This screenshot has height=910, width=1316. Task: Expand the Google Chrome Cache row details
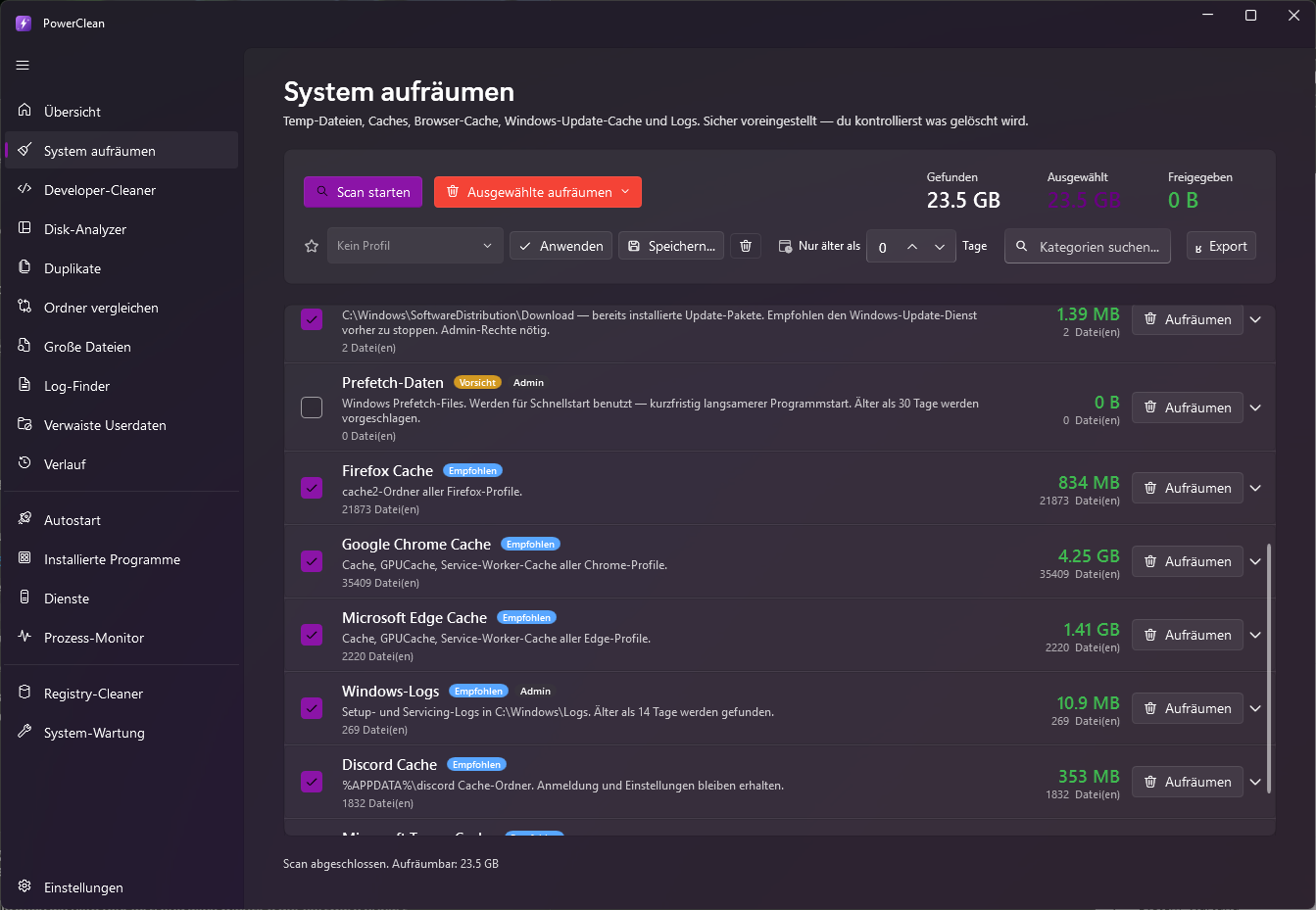(1255, 561)
